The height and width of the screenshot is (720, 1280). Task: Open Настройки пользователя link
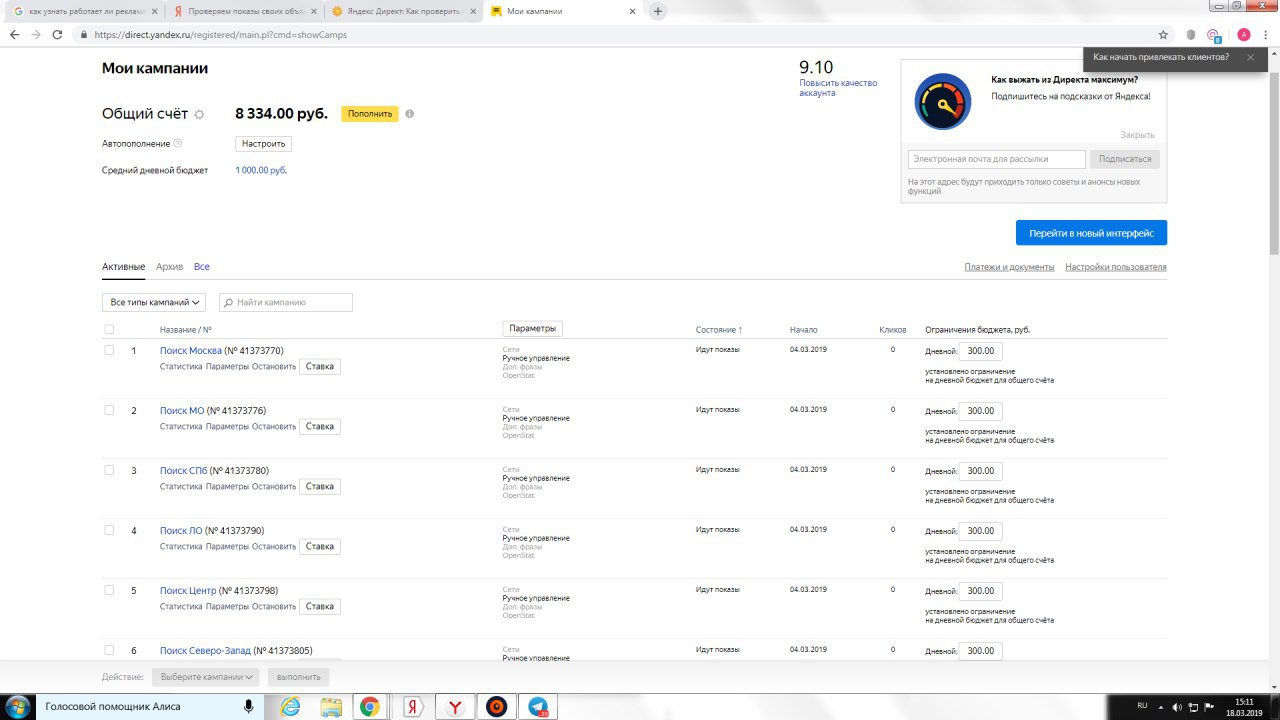pyautogui.click(x=1115, y=267)
